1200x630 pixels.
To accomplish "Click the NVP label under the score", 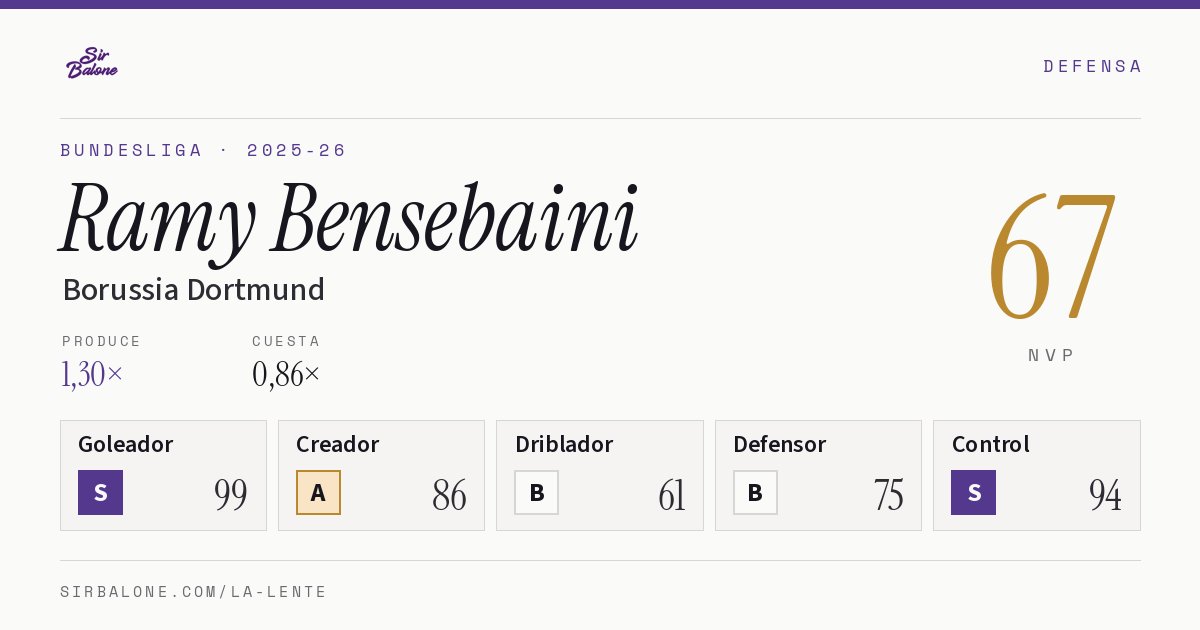I will pos(1052,355).
